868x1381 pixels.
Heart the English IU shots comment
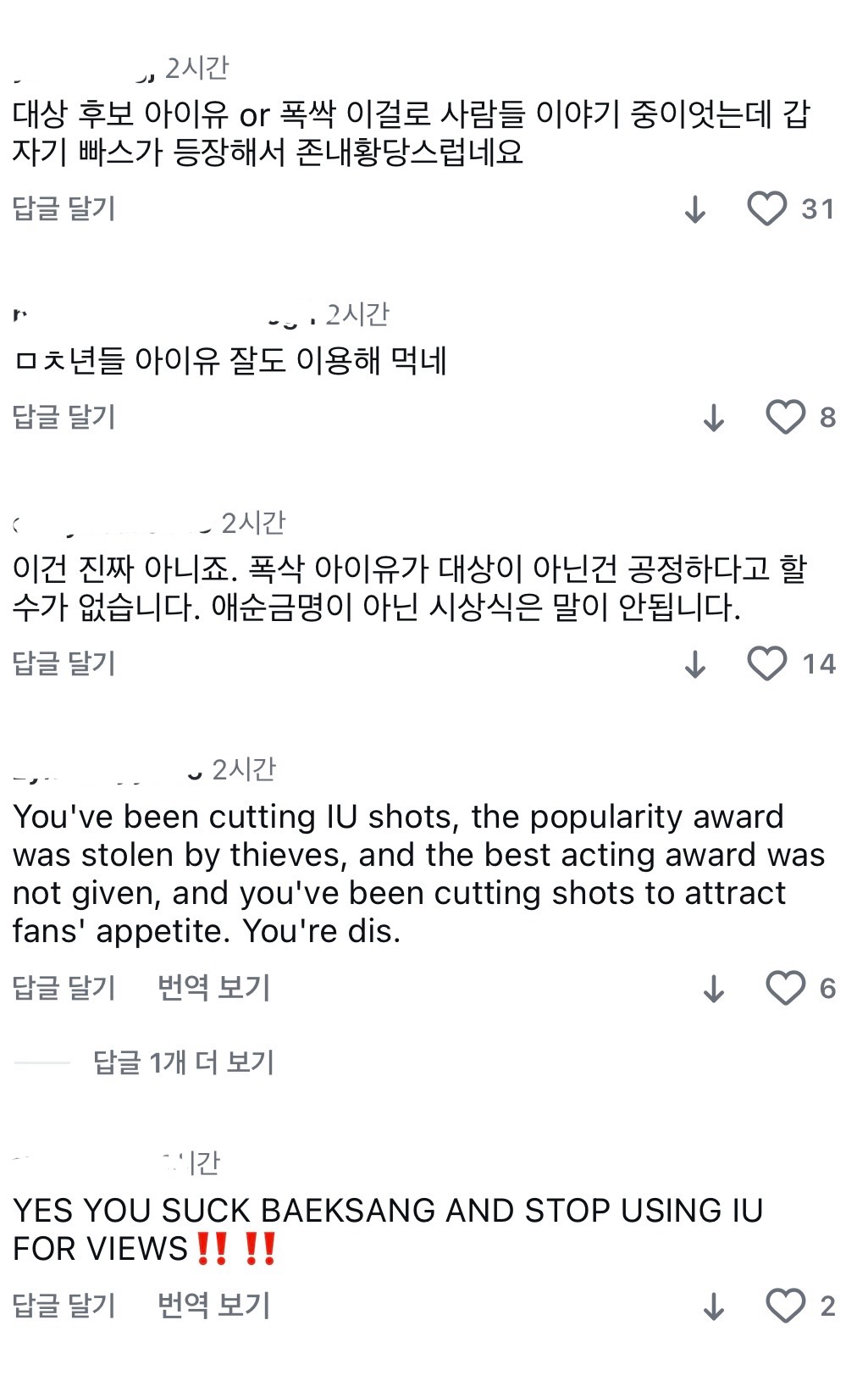click(x=785, y=988)
